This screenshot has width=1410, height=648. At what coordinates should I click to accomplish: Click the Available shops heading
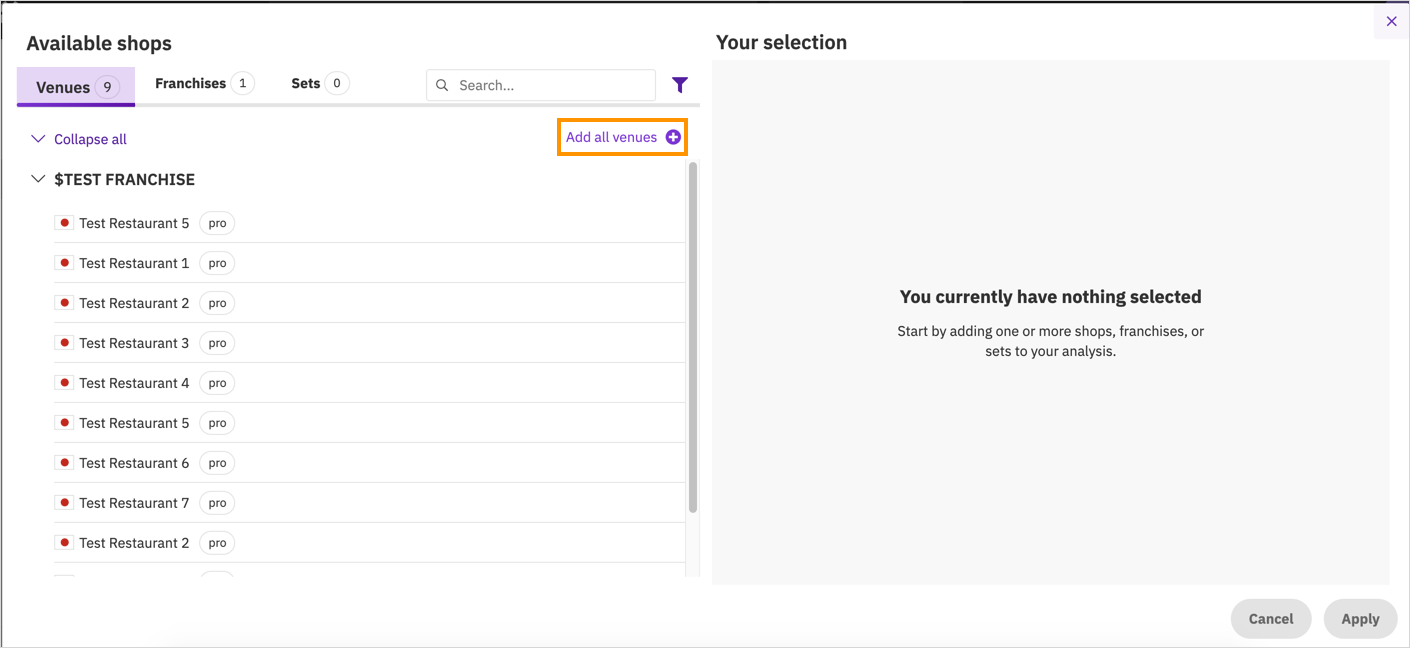tap(99, 43)
